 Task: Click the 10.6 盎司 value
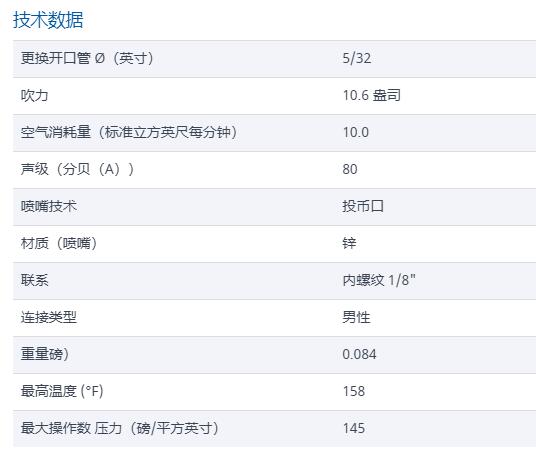coord(372,95)
